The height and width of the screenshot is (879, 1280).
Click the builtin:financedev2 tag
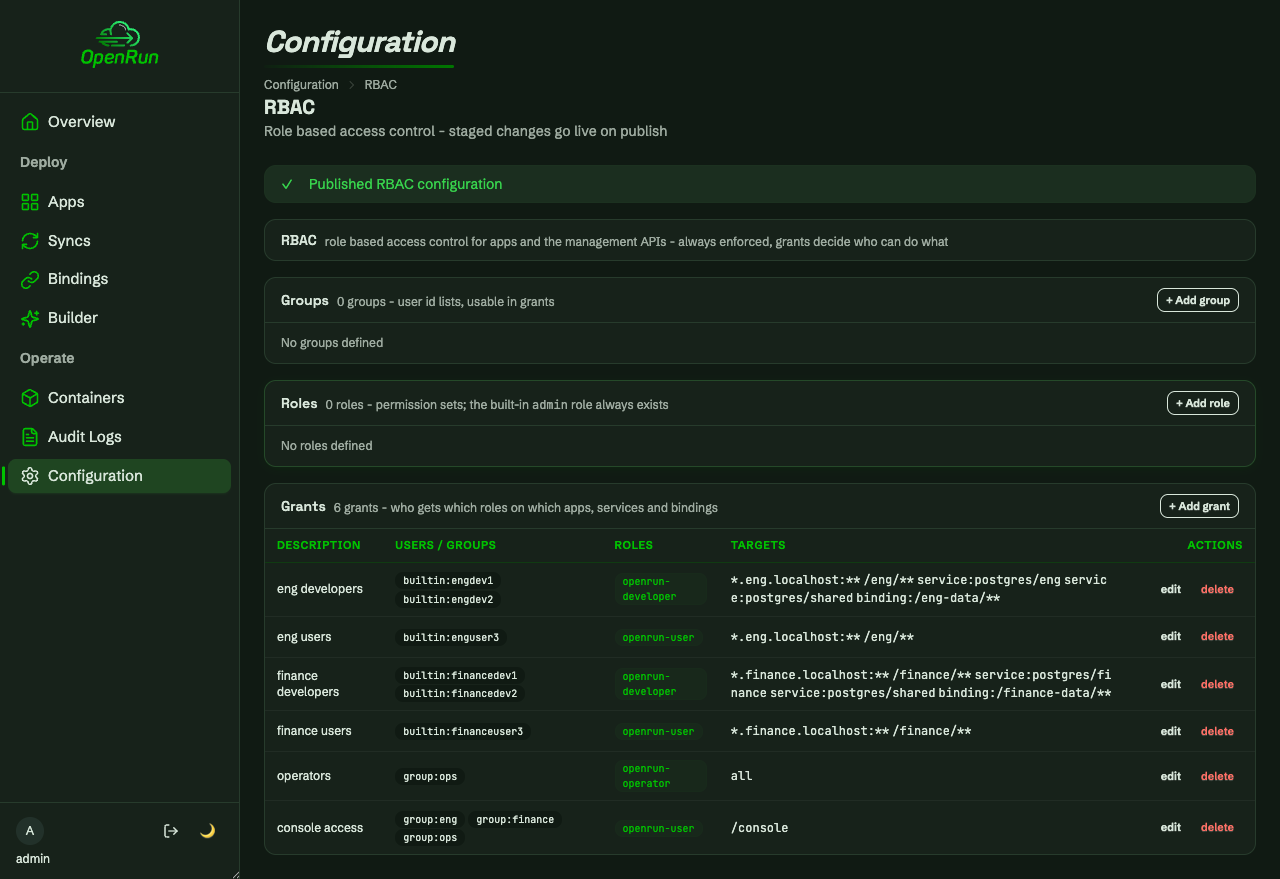pos(460,693)
